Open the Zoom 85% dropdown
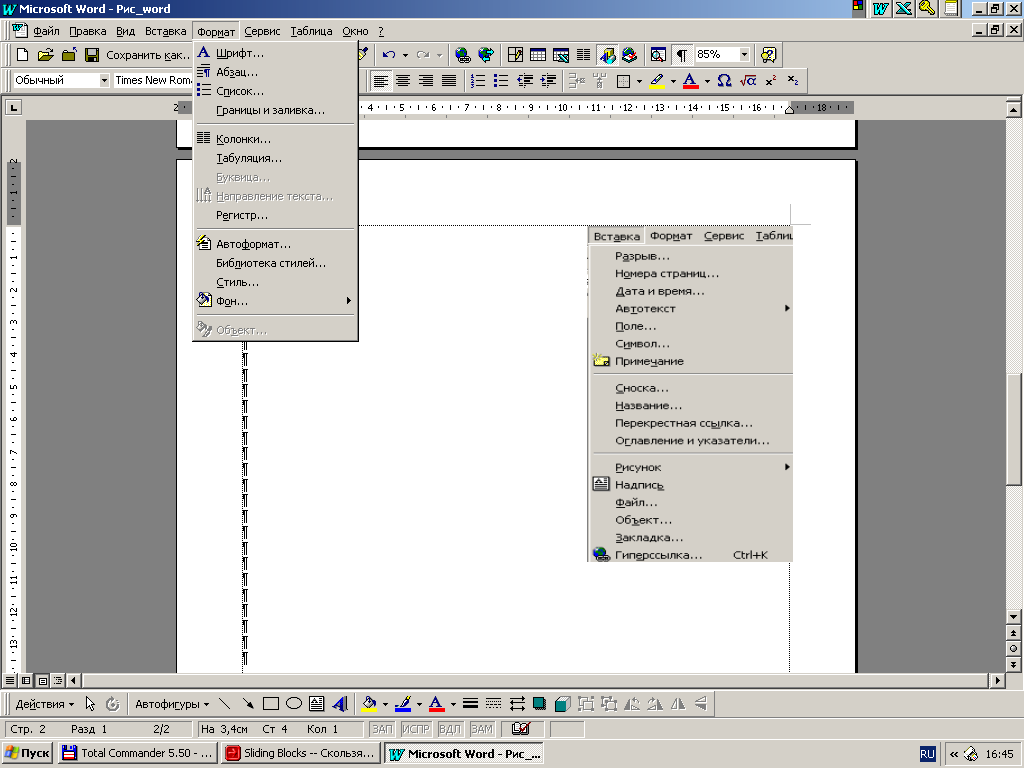Image resolution: width=1024 pixels, height=768 pixels. tap(744, 54)
